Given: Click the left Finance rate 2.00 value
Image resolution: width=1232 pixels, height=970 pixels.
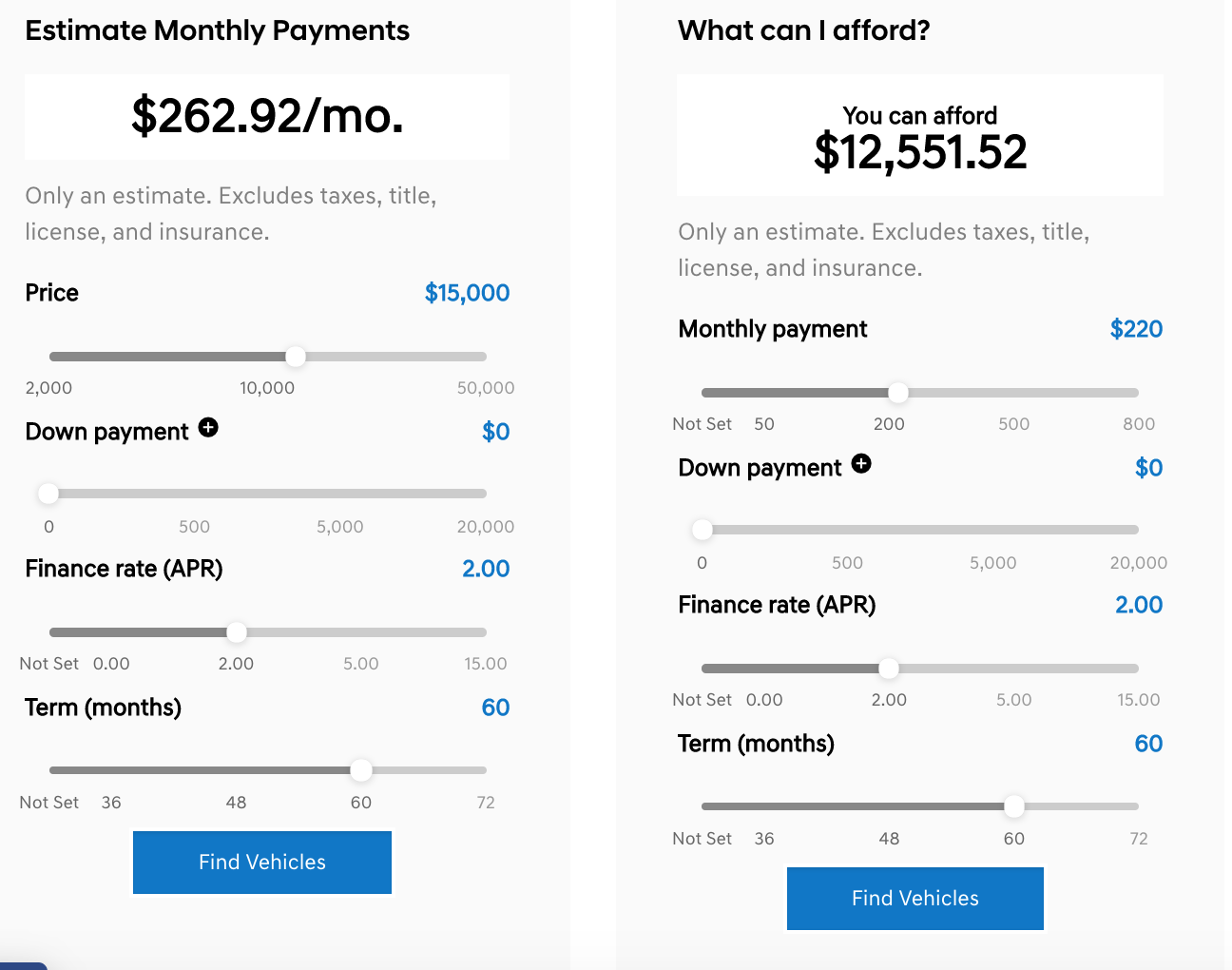Looking at the screenshot, I should [486, 569].
